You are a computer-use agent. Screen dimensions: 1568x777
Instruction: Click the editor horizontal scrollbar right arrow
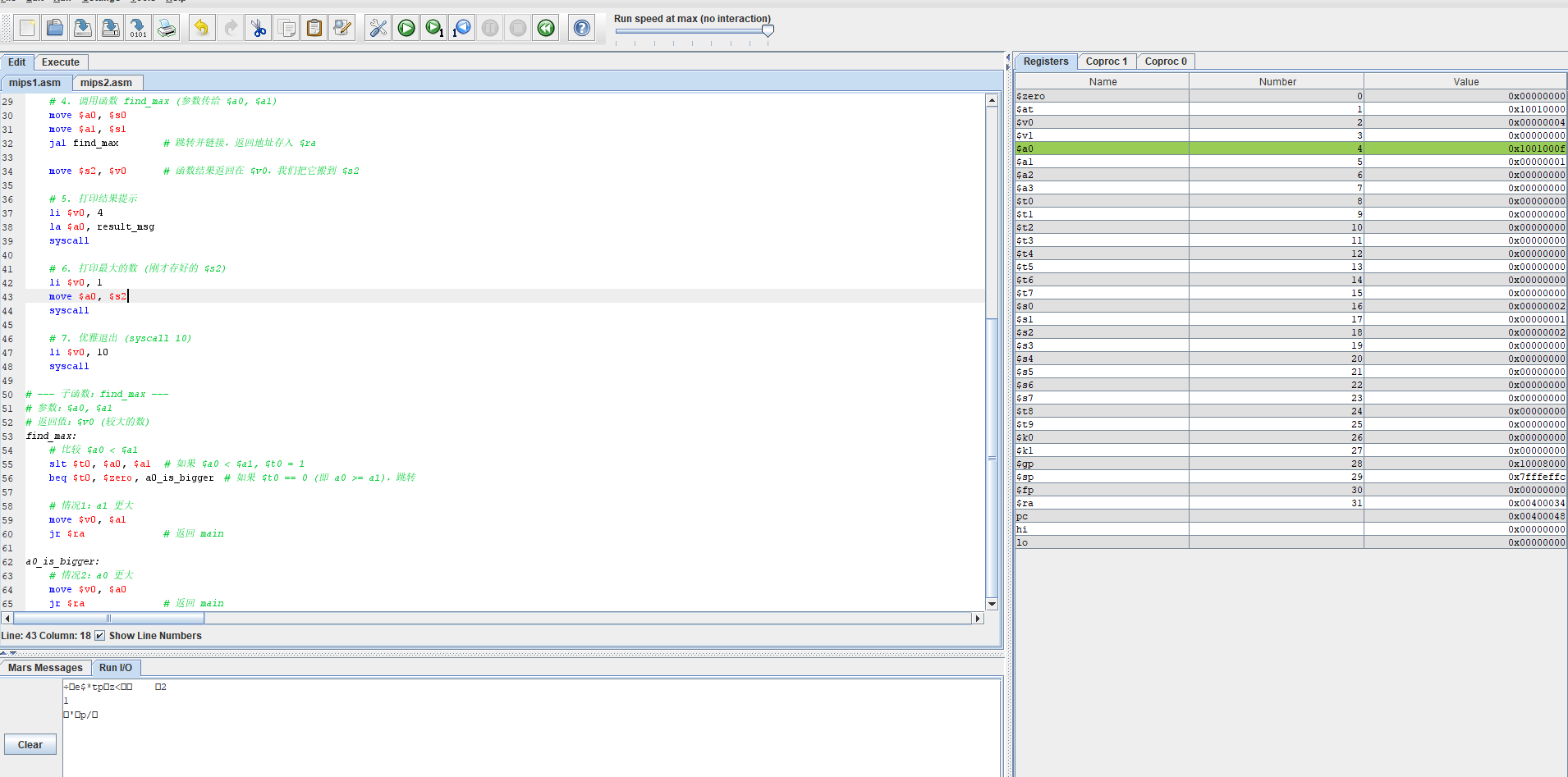978,619
